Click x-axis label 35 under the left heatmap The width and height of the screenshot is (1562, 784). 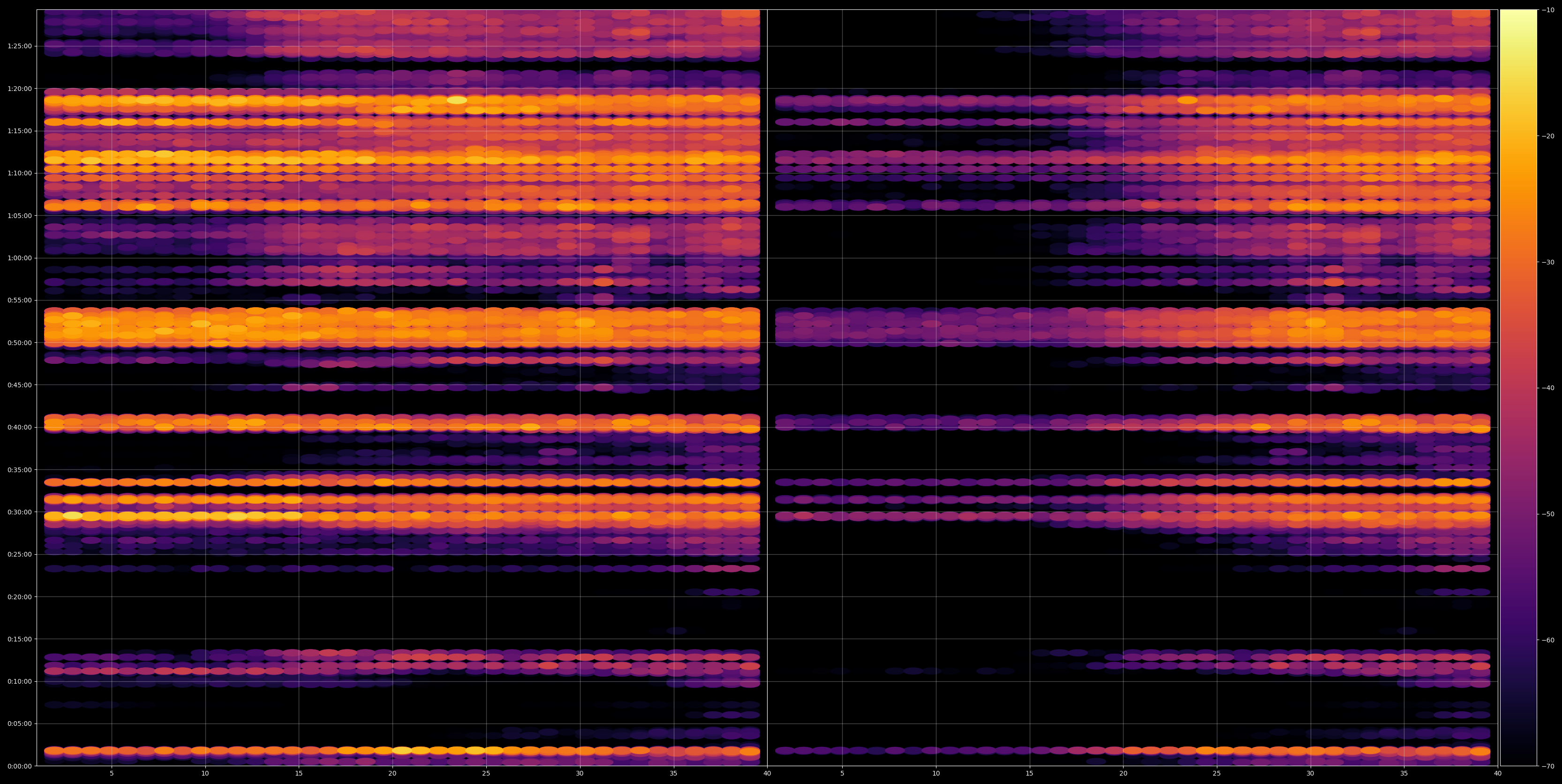pos(674,774)
